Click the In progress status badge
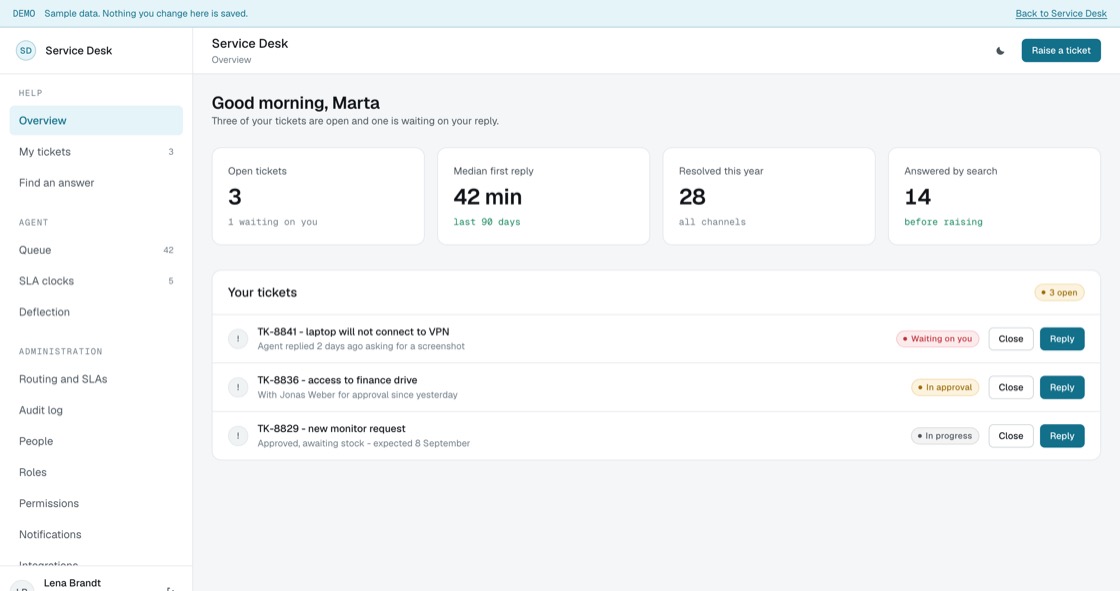The width and height of the screenshot is (1120, 591). pos(945,436)
